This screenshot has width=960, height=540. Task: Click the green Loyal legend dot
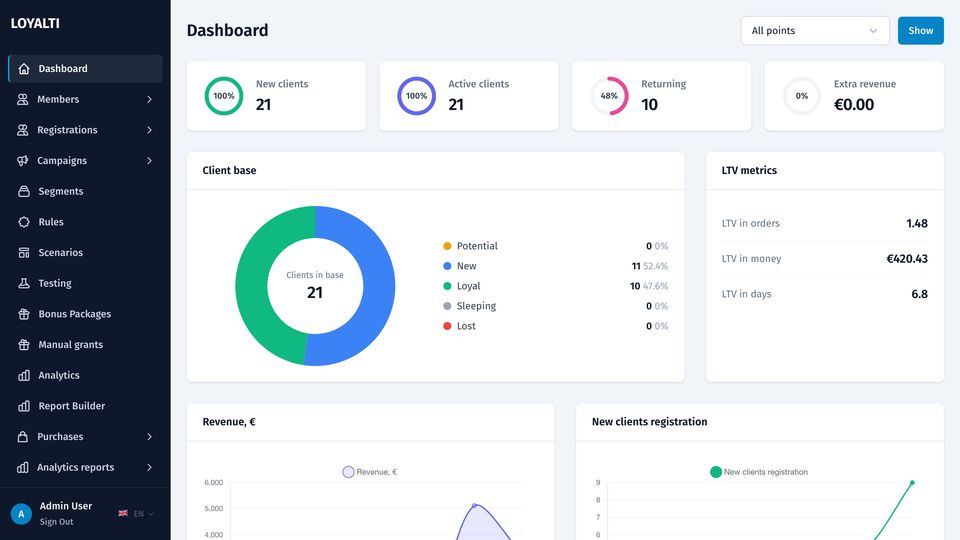pyautogui.click(x=447, y=286)
